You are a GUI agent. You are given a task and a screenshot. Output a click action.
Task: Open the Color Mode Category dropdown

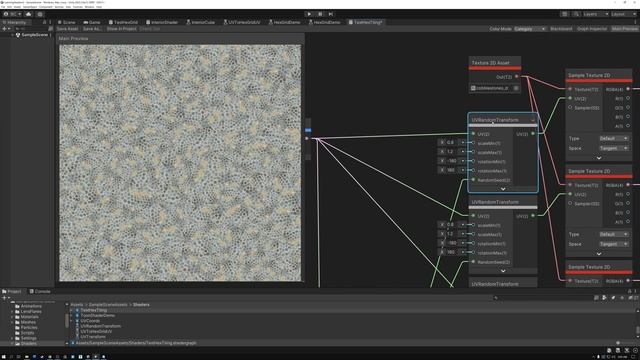click(530, 29)
